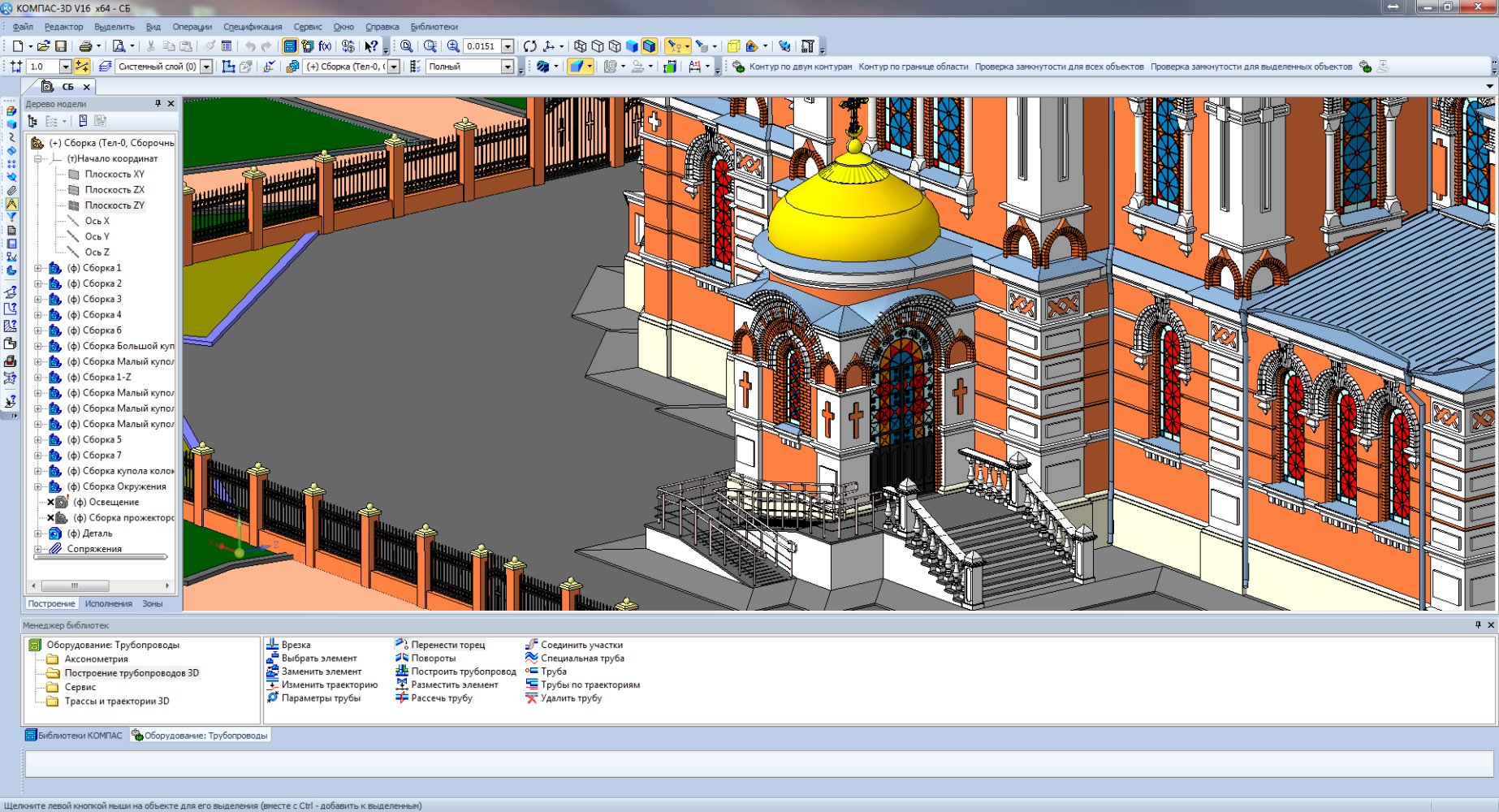This screenshot has height=812, width=1499.
Task: Click the Open file icon
Action: 43,46
